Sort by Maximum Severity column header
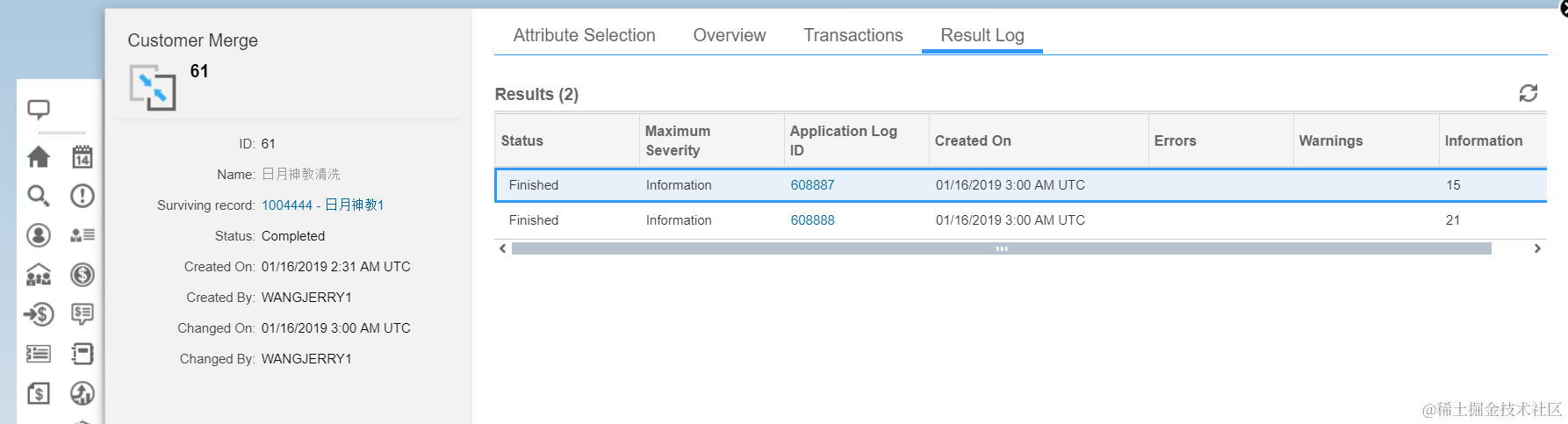This screenshot has width=1568, height=424. (x=712, y=140)
